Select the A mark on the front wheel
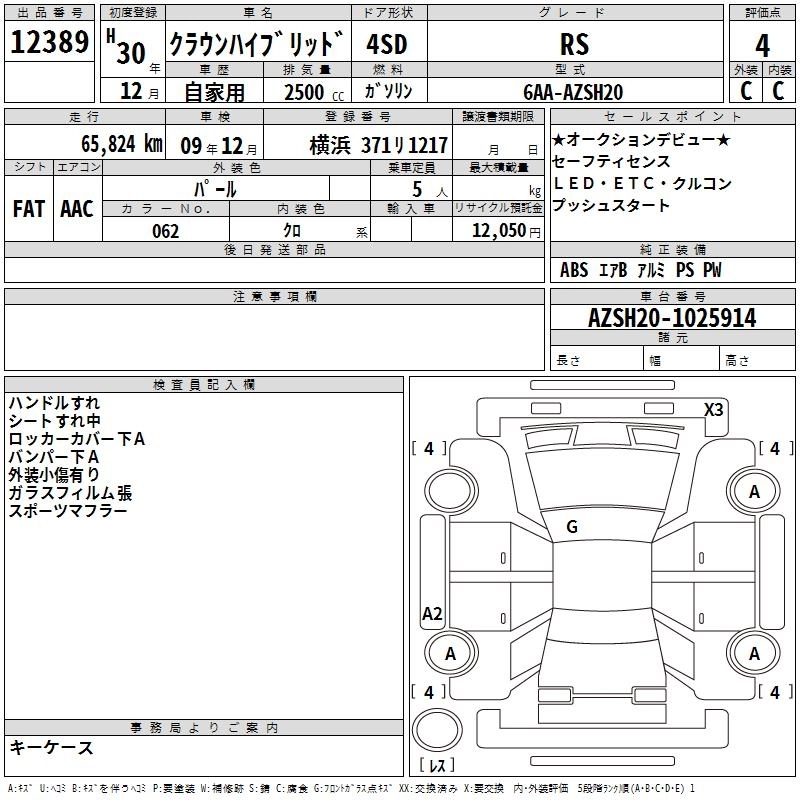800x800 pixels. tap(754, 492)
